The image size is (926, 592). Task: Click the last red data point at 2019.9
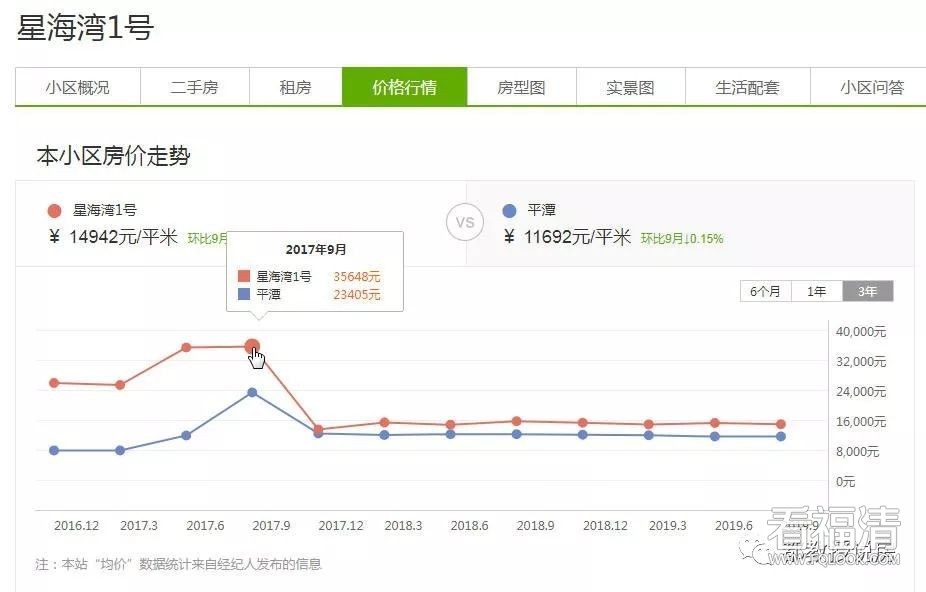781,424
